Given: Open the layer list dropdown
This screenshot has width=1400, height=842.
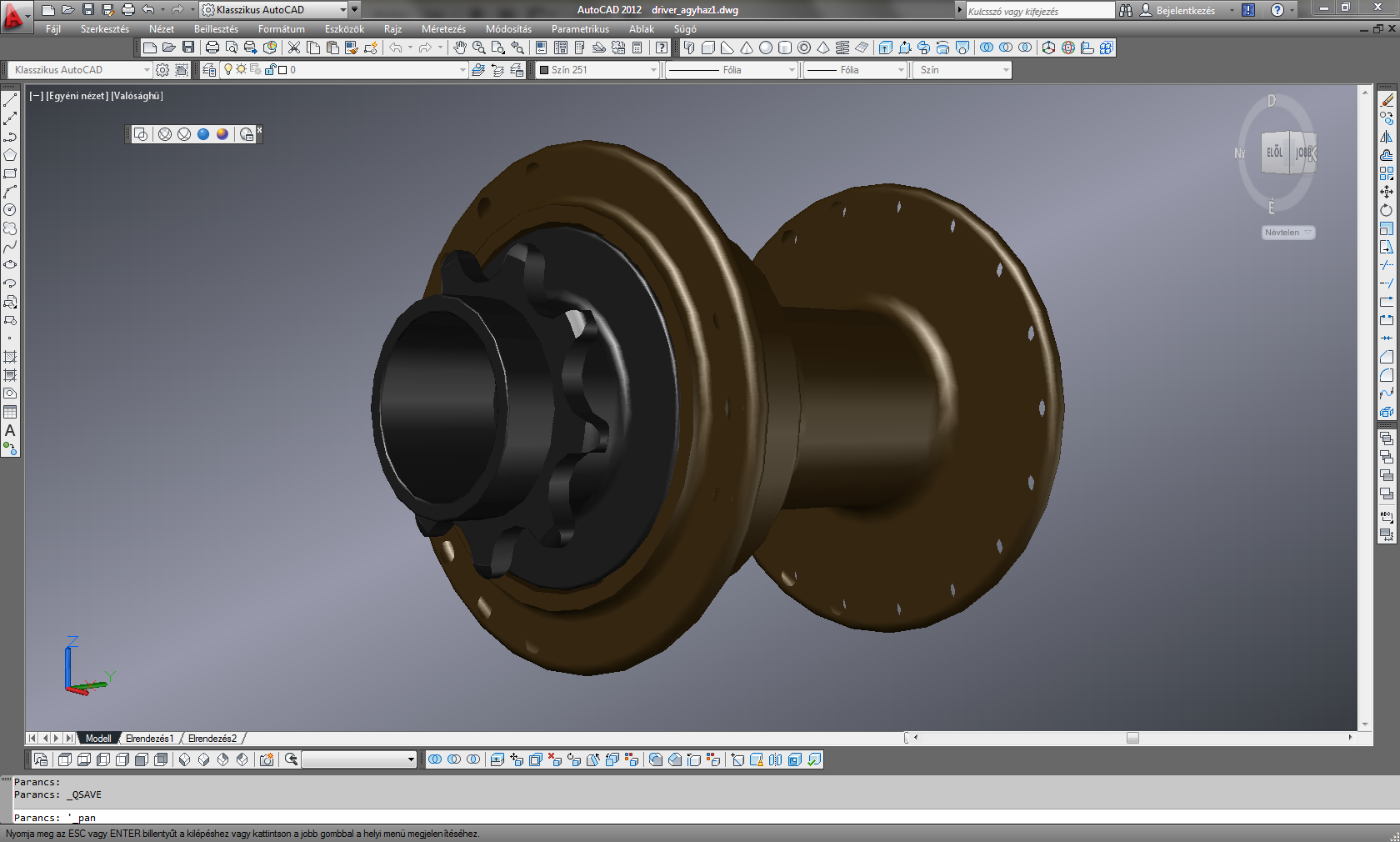Looking at the screenshot, I should [462, 70].
